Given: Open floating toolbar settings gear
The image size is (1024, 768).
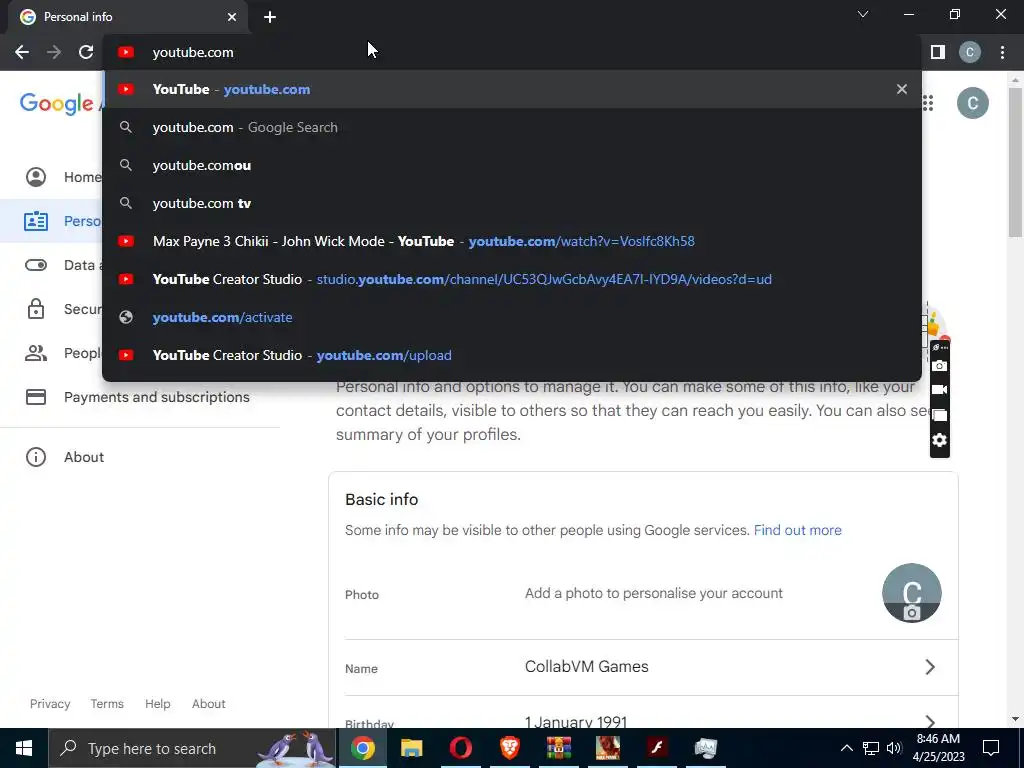Looking at the screenshot, I should 939,440.
